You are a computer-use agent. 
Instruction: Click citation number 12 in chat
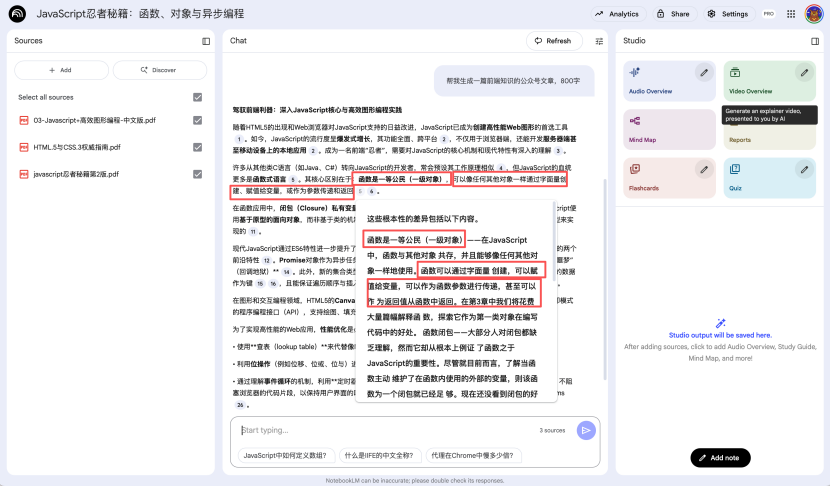(267, 260)
